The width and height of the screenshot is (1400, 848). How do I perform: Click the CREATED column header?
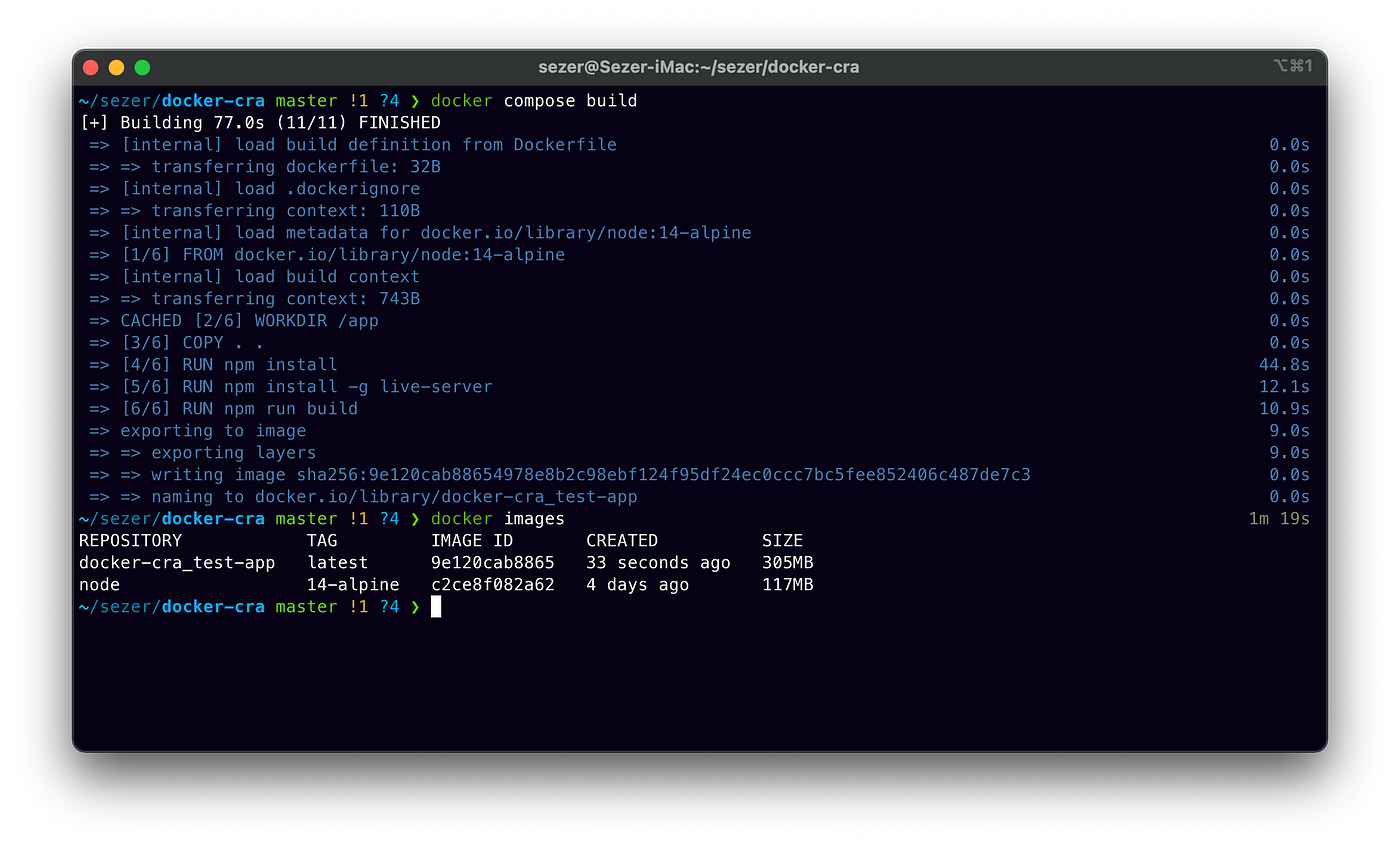622,541
